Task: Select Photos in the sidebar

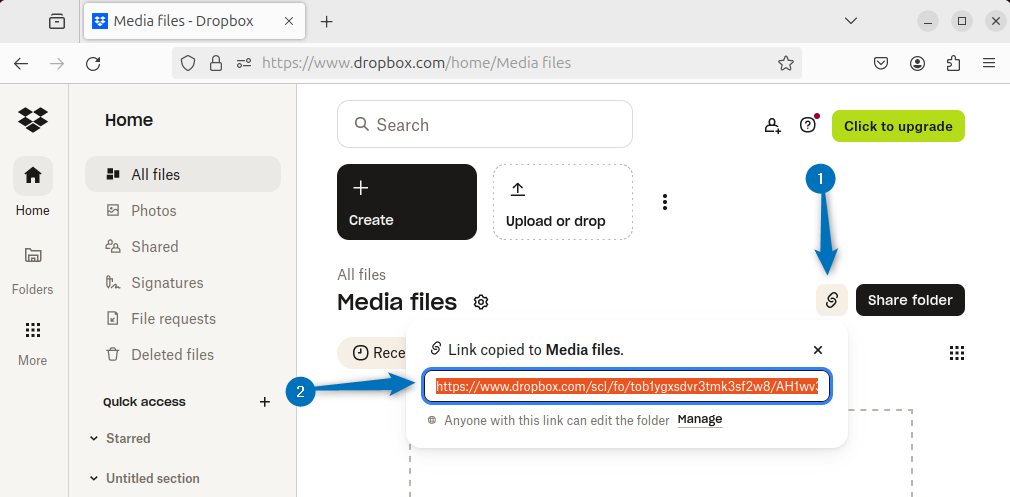Action: (x=153, y=211)
